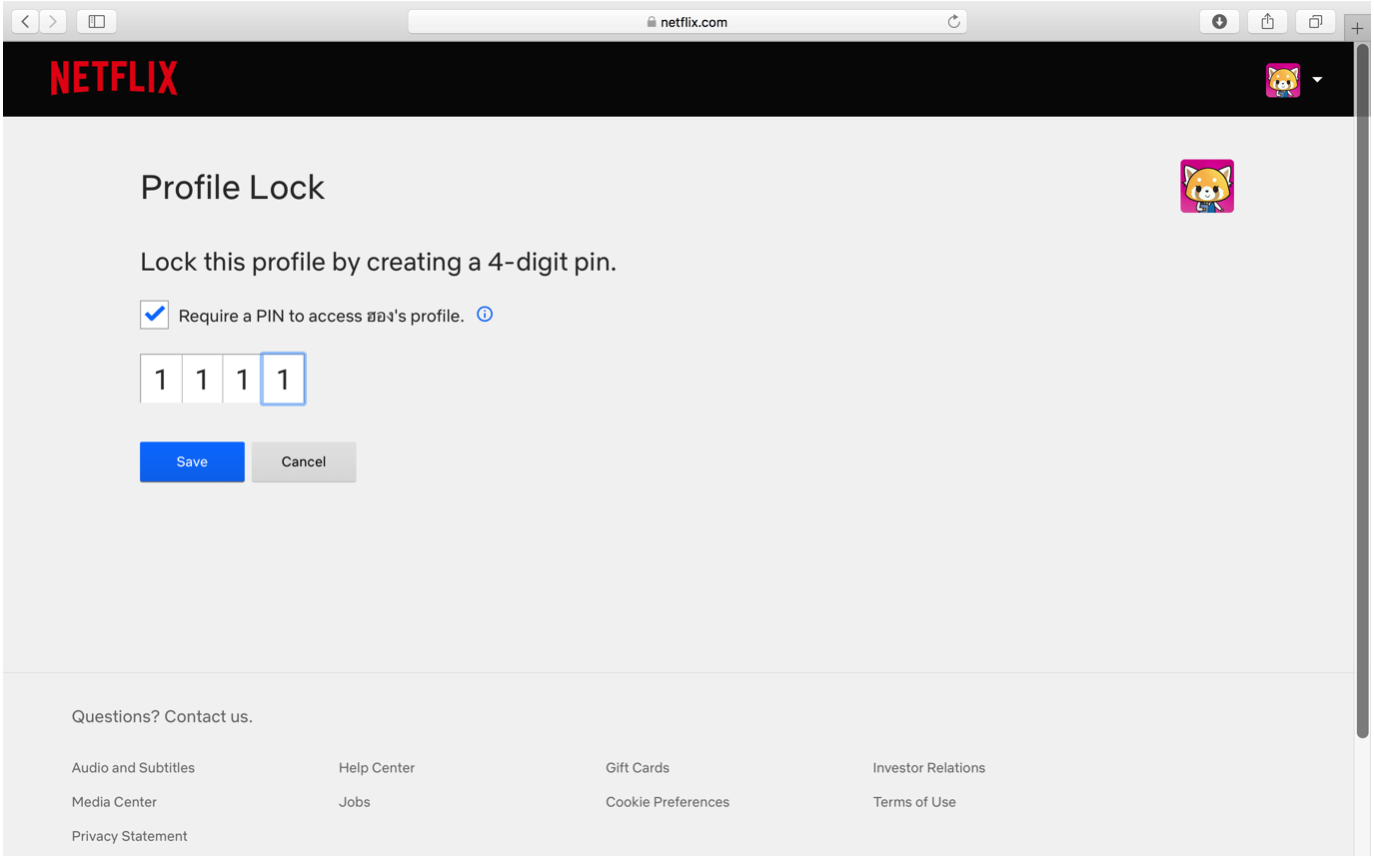Click the info icon beside PIN requirement
This screenshot has height=856, width=1374.
tap(485, 315)
